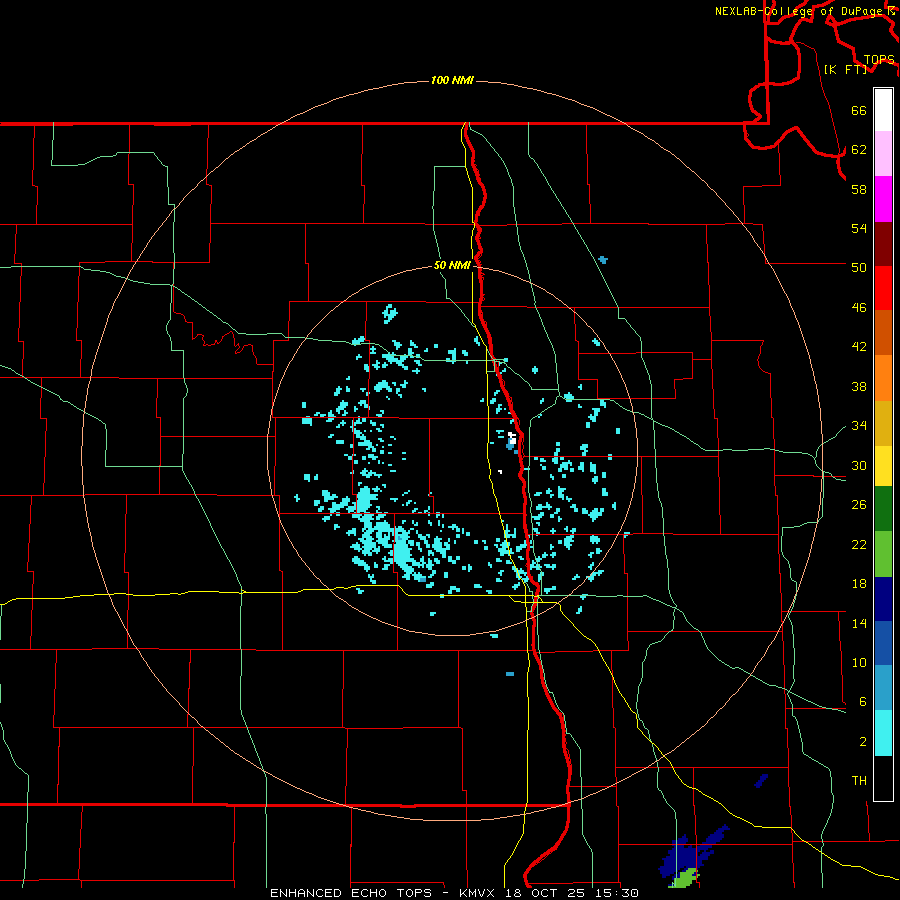Click the "100 NMI" range ring label
This screenshot has width=900, height=900.
pos(452,80)
